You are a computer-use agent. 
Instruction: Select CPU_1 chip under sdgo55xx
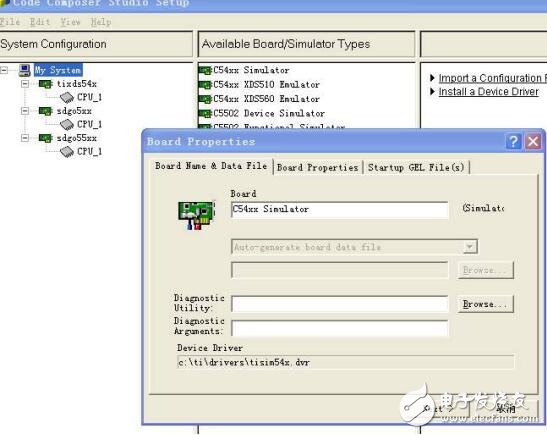[x=67, y=152]
